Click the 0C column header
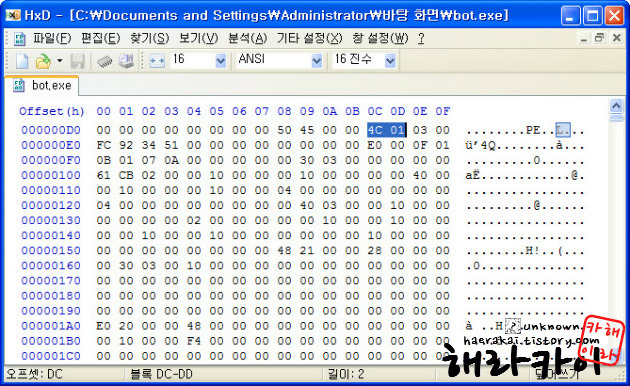 pyautogui.click(x=375, y=111)
